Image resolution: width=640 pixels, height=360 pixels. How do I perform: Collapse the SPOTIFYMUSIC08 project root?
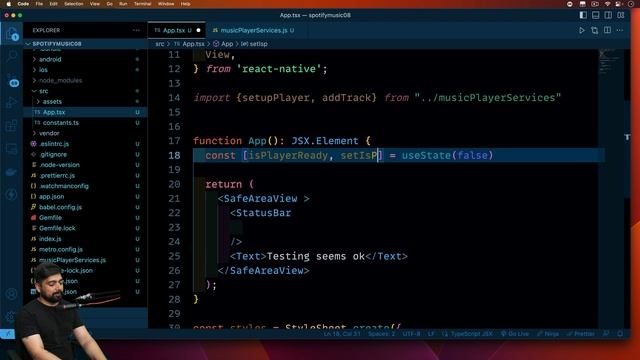(85, 44)
